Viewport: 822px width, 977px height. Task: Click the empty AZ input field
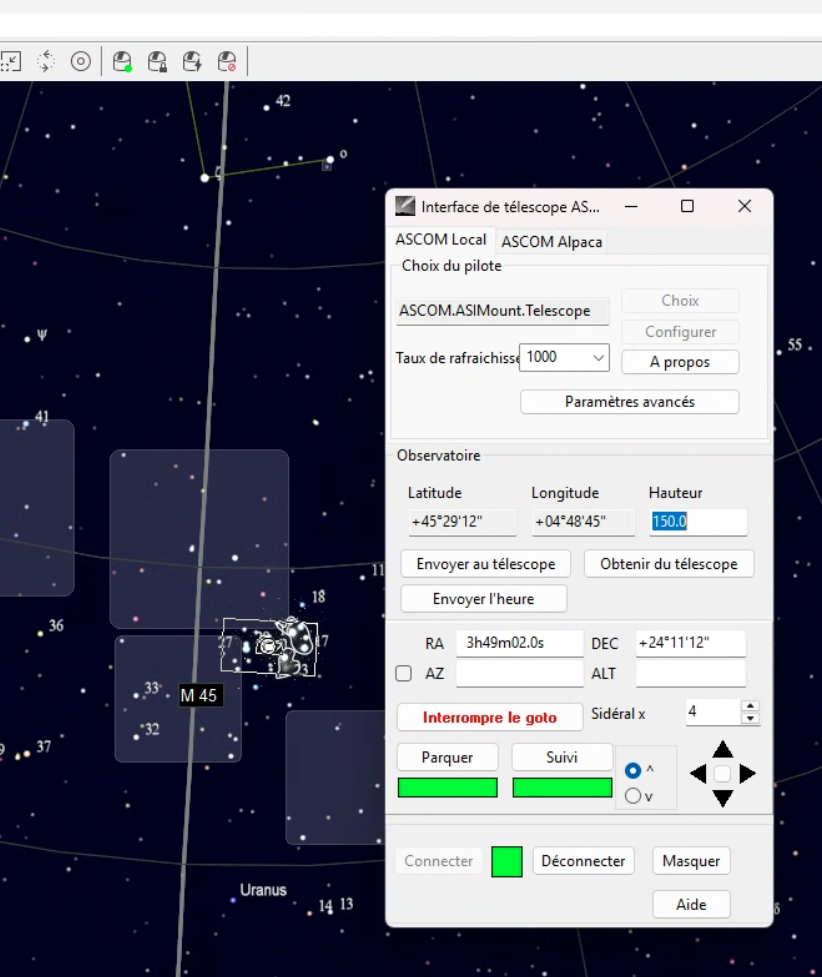coord(520,674)
